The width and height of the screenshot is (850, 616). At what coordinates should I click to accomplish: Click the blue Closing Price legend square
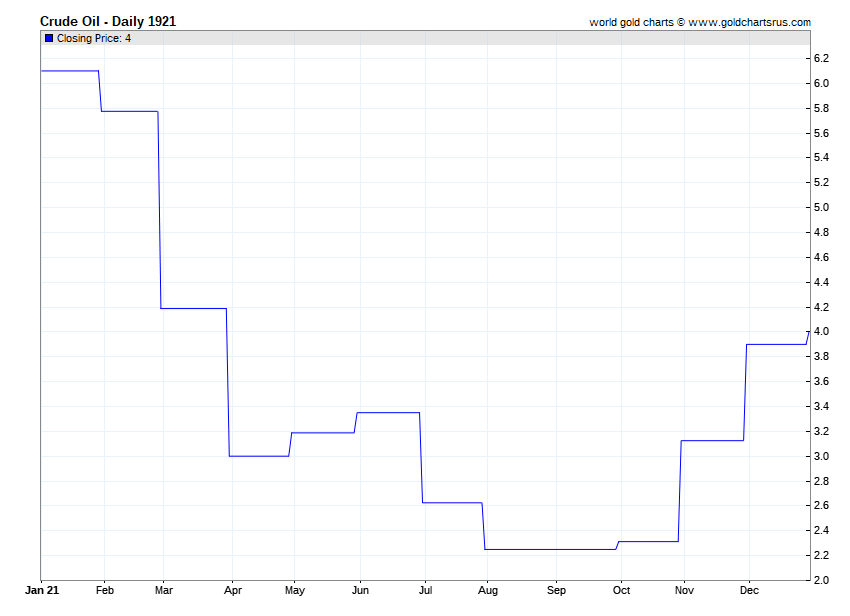(49, 38)
